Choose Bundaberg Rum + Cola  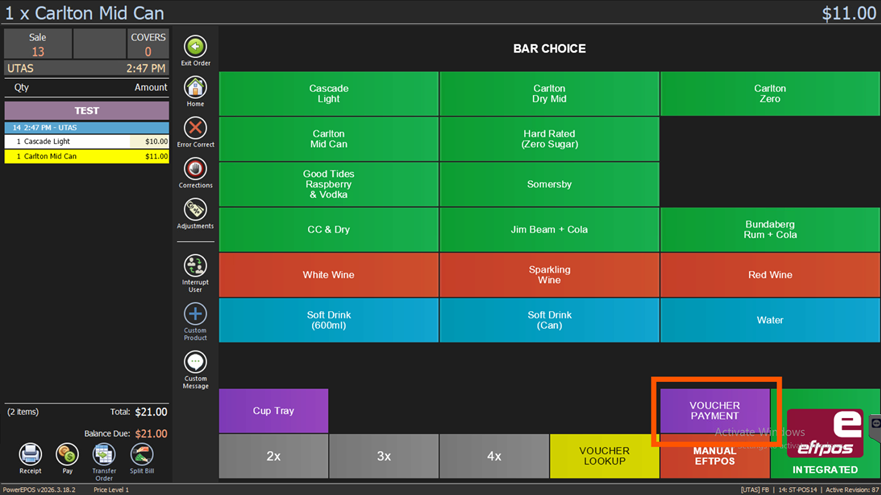(770, 229)
